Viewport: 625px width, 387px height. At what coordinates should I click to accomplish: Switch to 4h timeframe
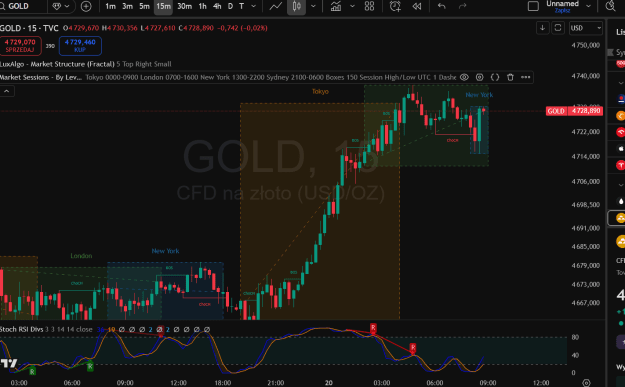(217, 6)
